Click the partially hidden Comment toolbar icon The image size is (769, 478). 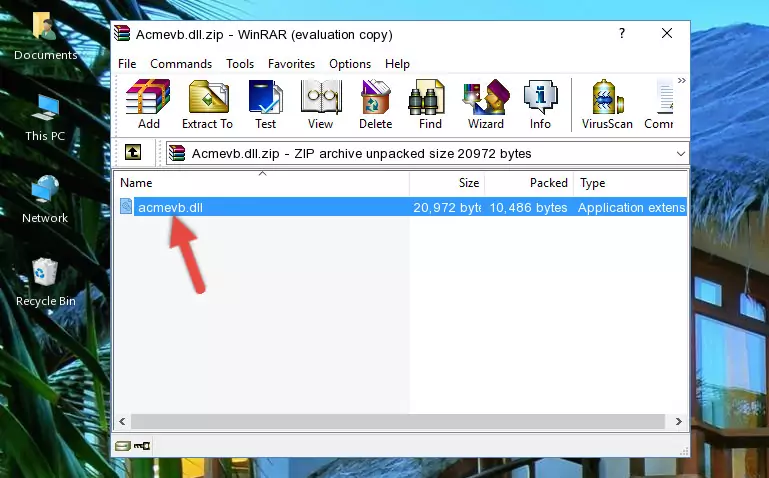(659, 104)
